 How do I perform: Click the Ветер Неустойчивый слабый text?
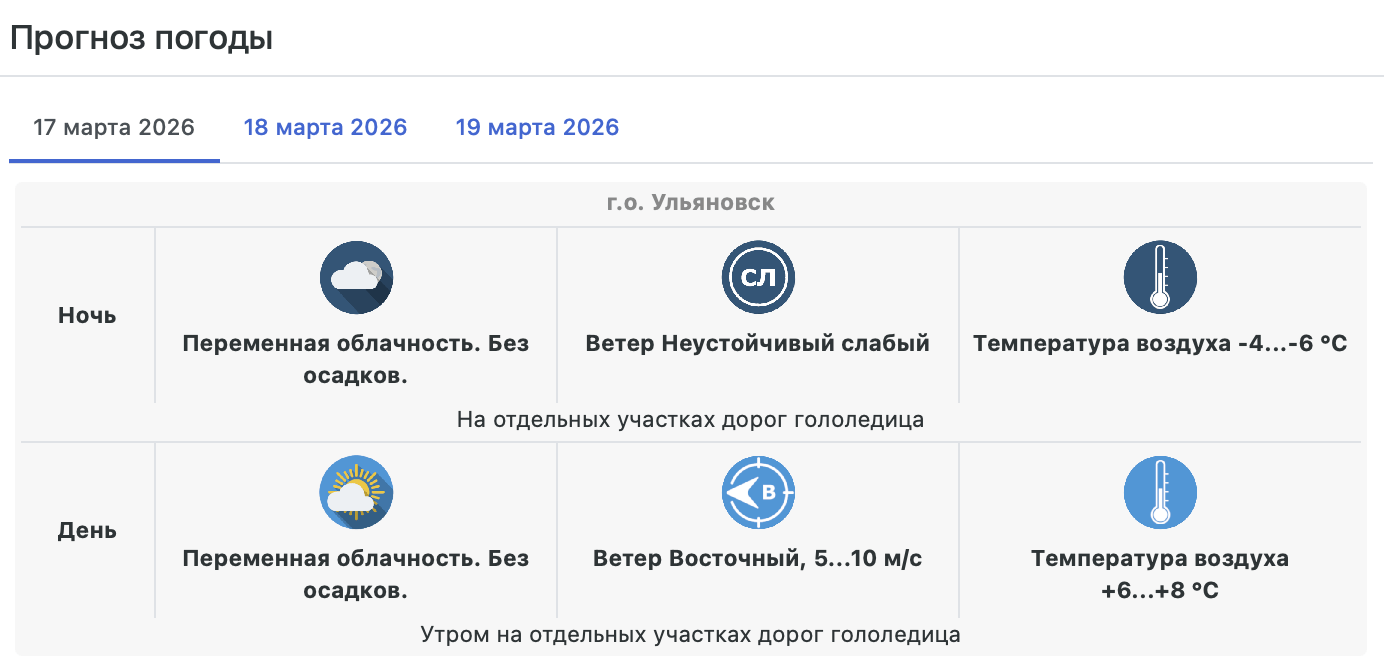(x=758, y=344)
